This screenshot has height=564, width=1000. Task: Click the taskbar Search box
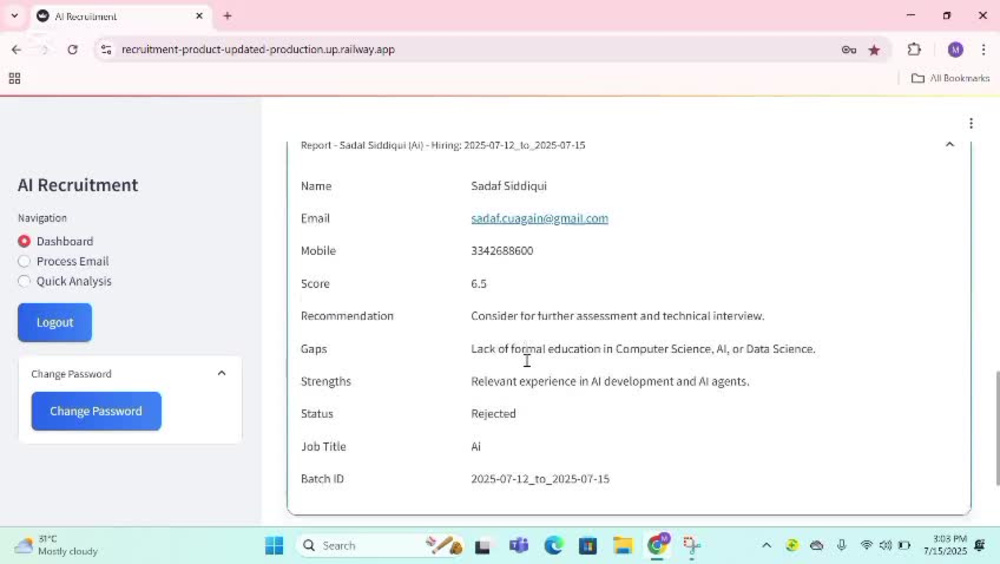pyautogui.click(x=381, y=545)
